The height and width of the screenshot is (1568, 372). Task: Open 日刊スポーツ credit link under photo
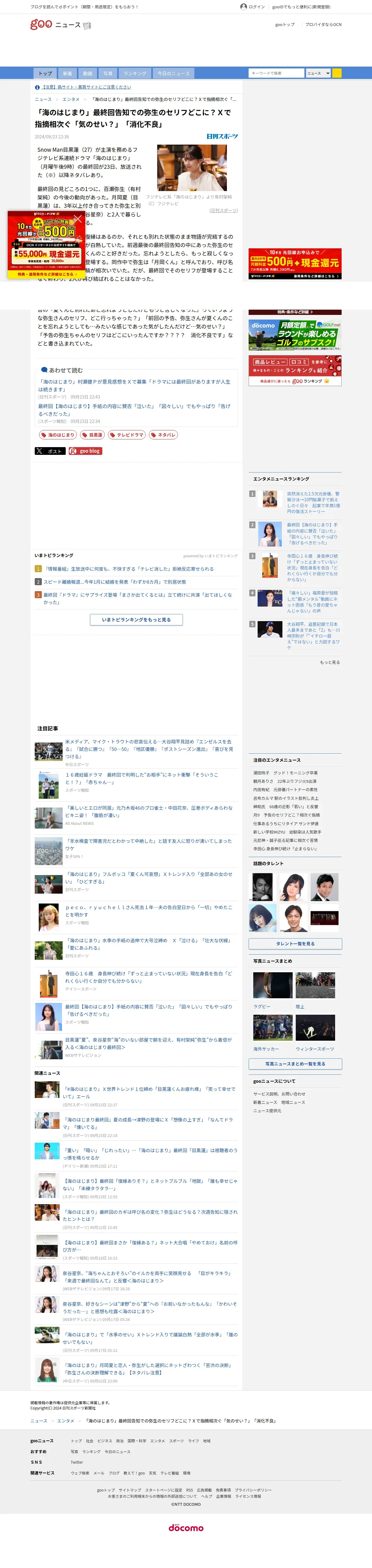tap(223, 211)
